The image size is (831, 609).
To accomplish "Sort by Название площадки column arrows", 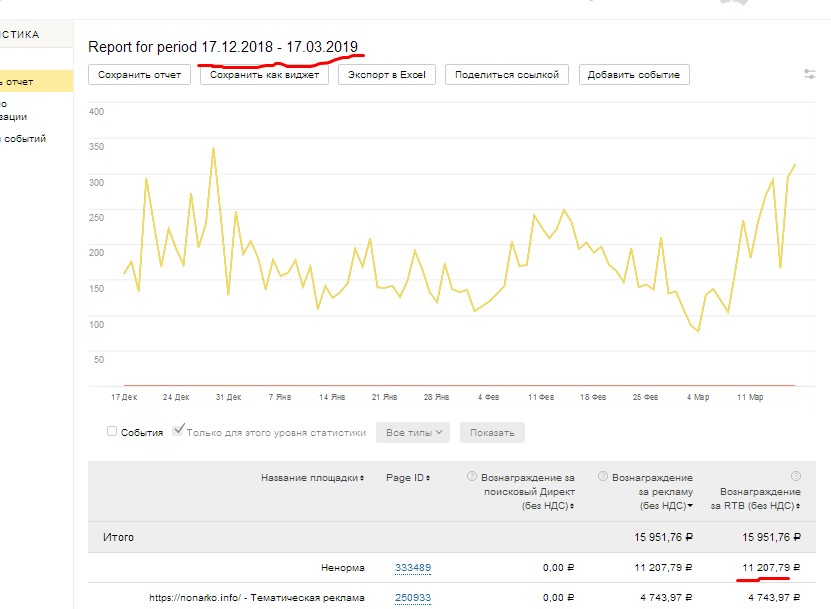I will (362, 478).
